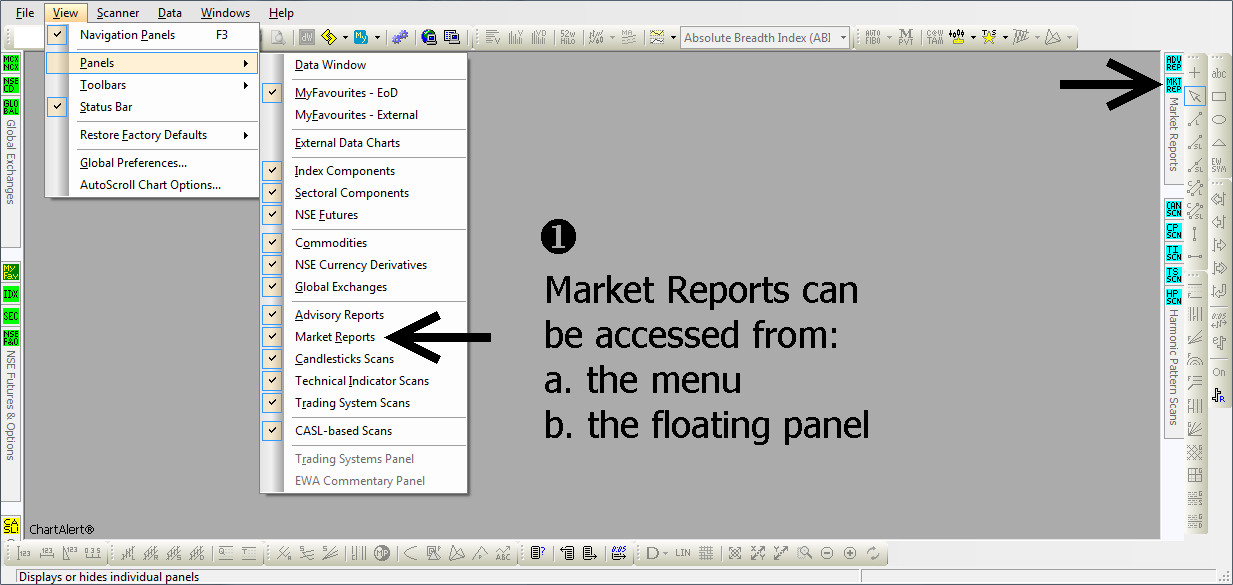Open the HP SCN harmonic pattern icon
The height and width of the screenshot is (585, 1233).
tap(1174, 296)
